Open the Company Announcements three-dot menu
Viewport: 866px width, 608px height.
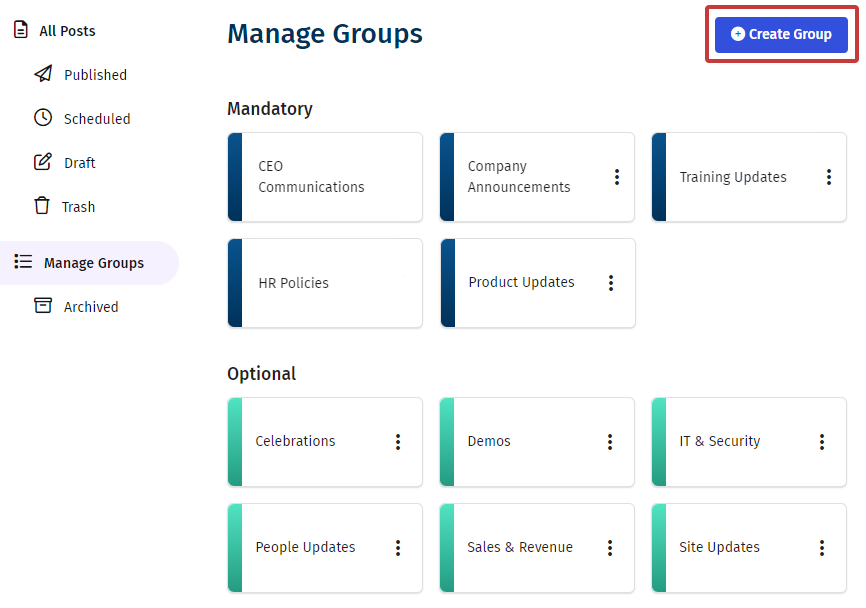[x=617, y=177]
